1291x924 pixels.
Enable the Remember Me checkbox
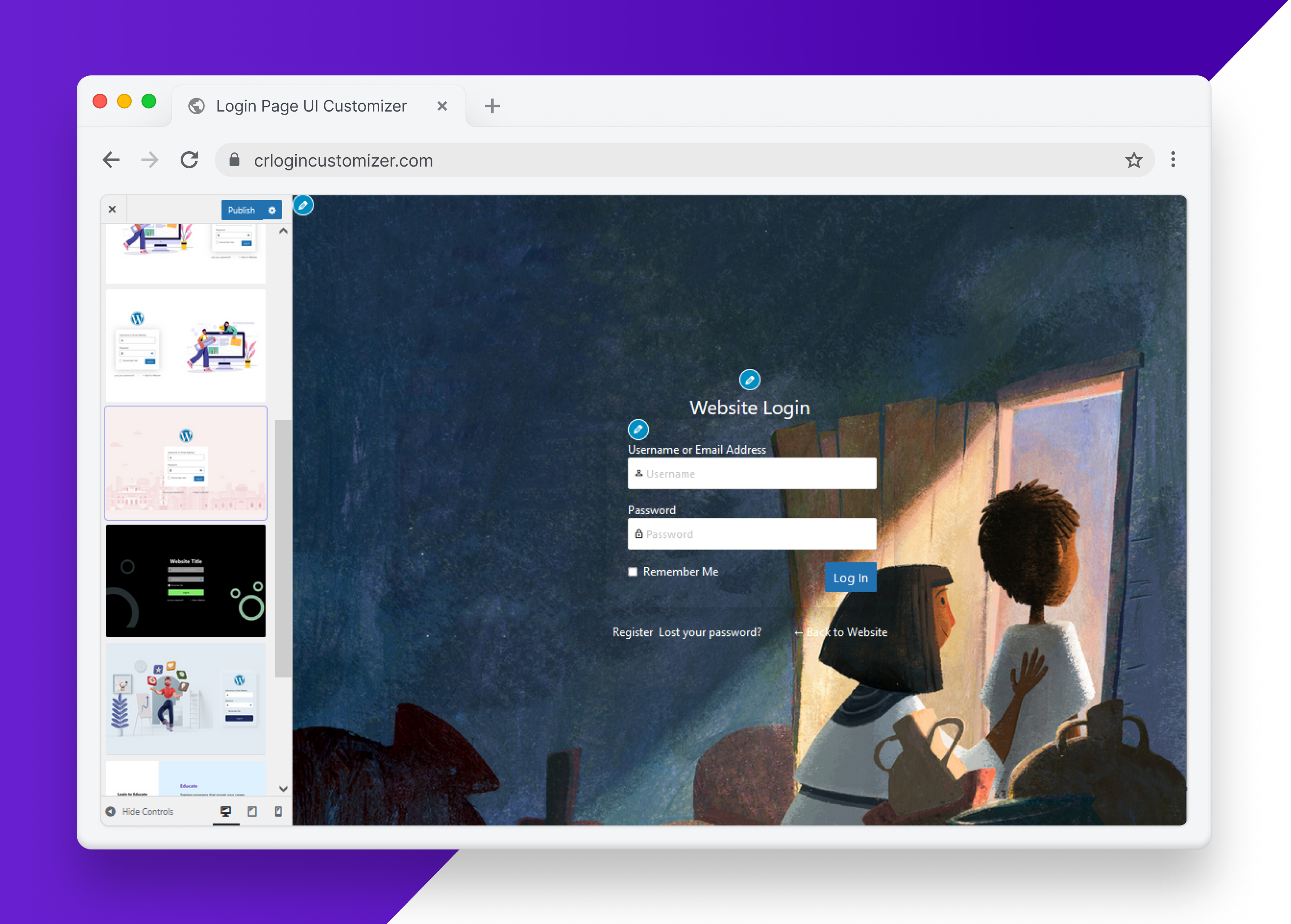click(632, 572)
